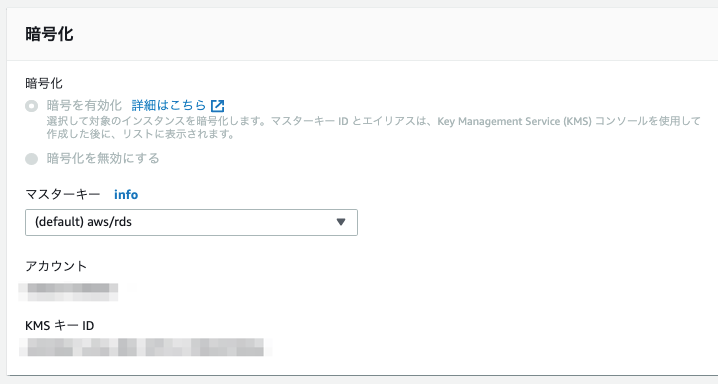Image resolution: width=718 pixels, height=384 pixels.
Task: Click the blurred account value under アカウント
Action: (68, 292)
